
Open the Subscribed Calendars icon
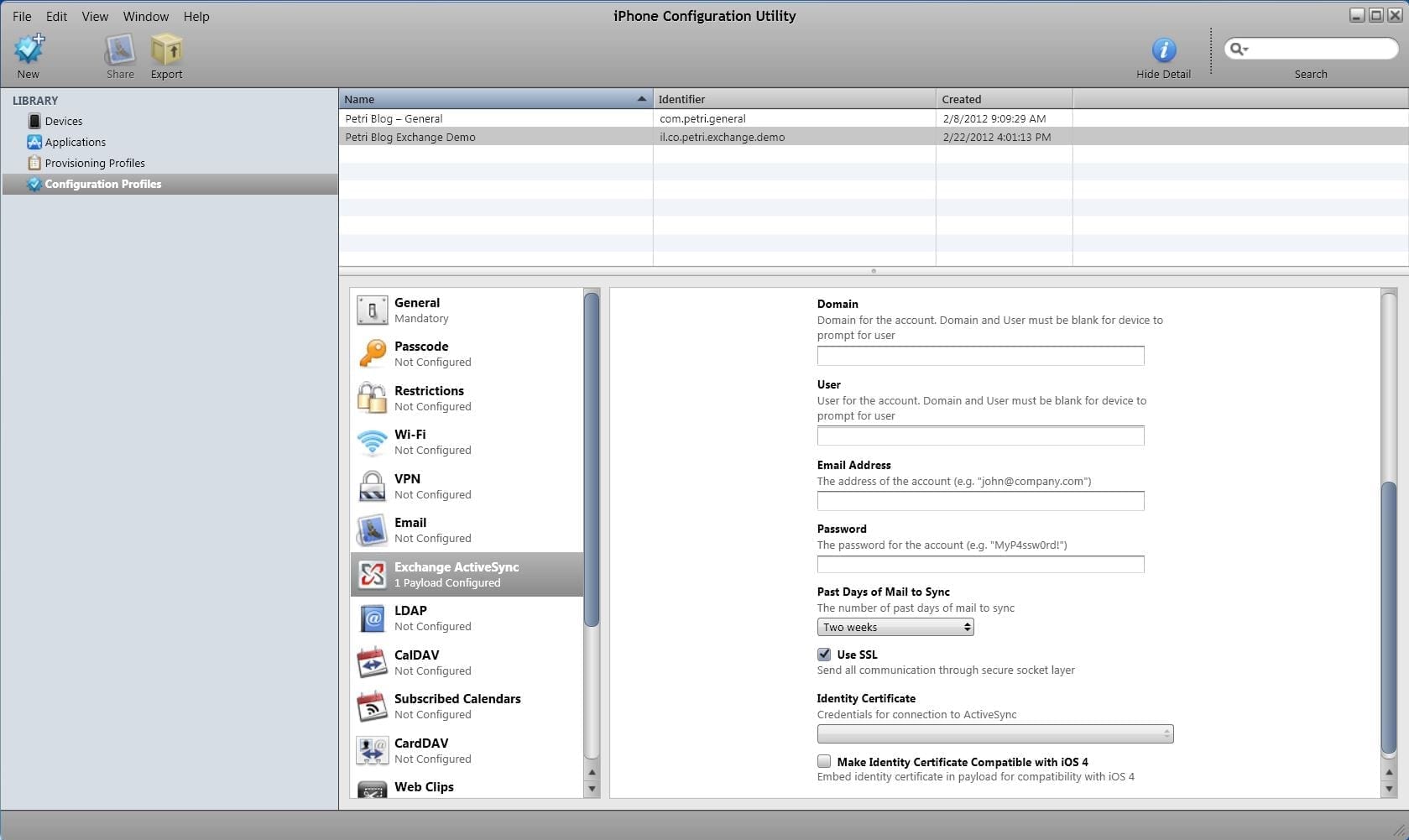pos(372,706)
